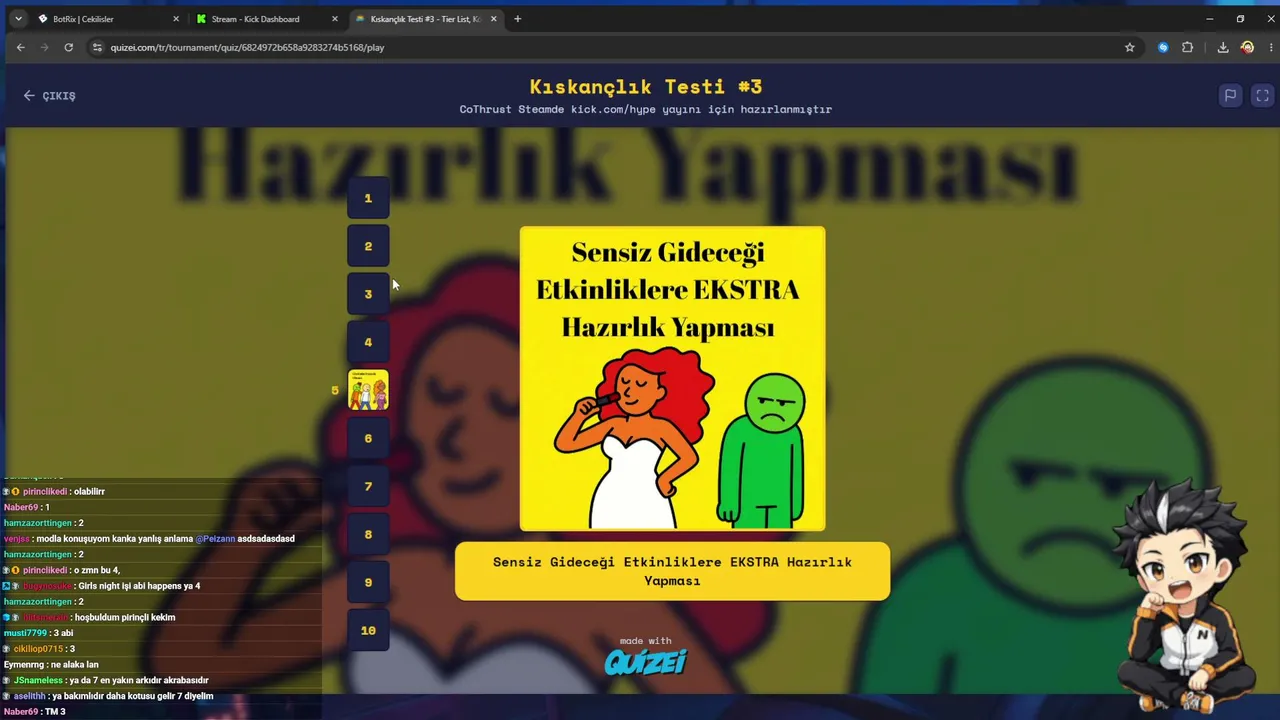Place the card in rank slot 8
Viewport: 1280px width, 720px height.
368,534
